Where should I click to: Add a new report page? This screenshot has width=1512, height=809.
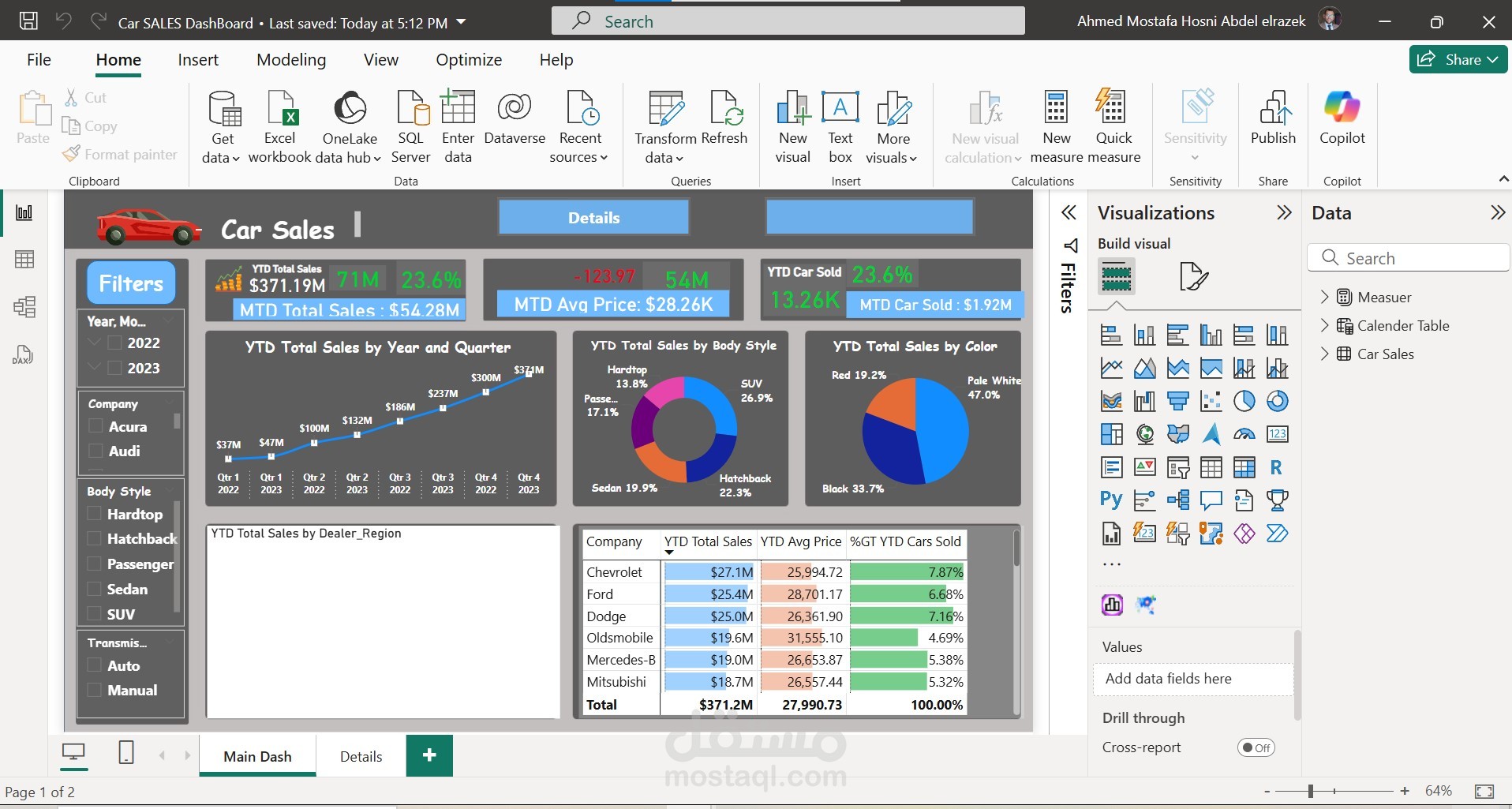click(x=429, y=755)
